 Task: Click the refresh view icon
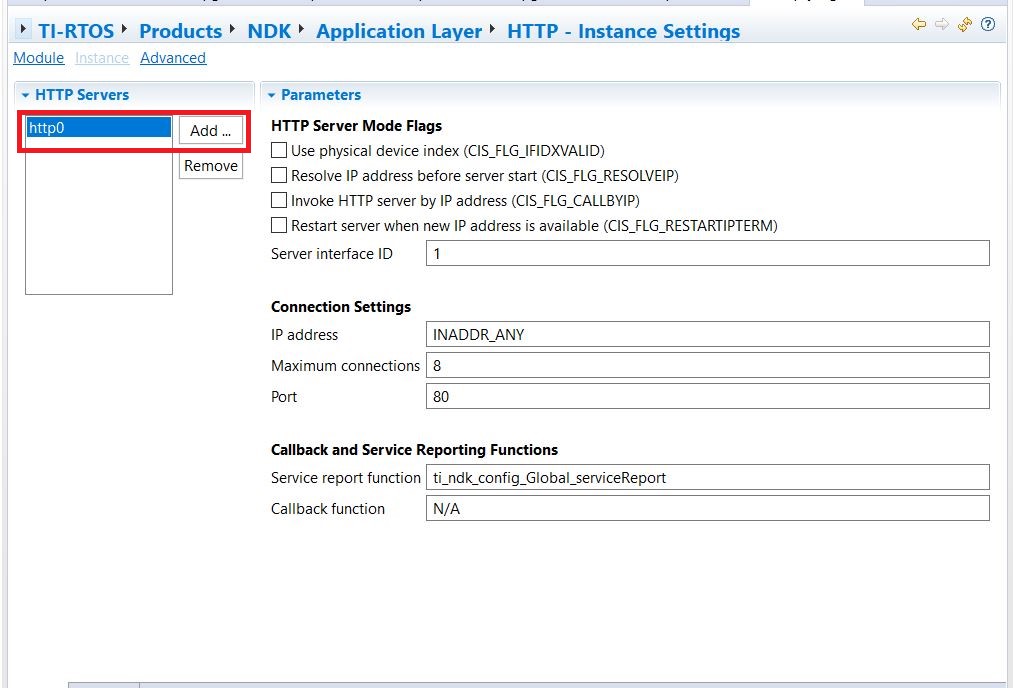[965, 24]
